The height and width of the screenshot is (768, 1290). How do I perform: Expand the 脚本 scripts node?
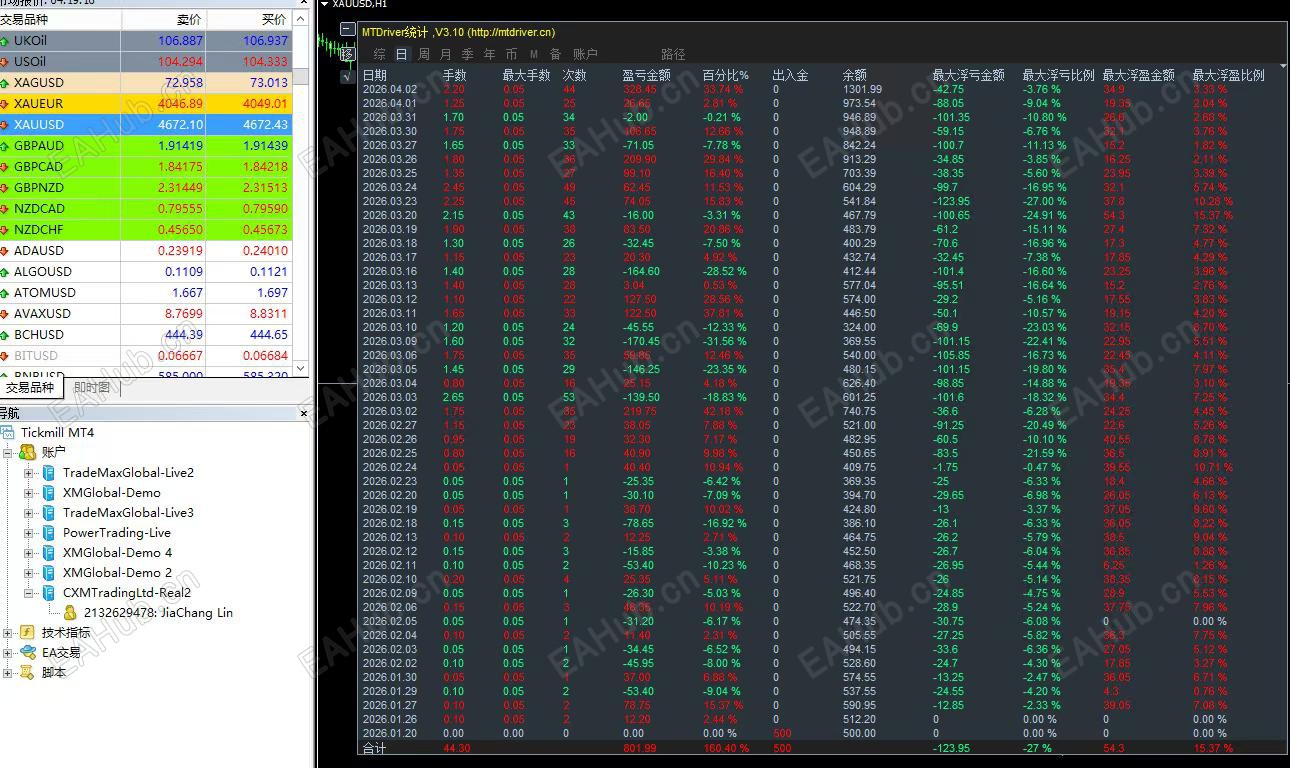coord(8,672)
